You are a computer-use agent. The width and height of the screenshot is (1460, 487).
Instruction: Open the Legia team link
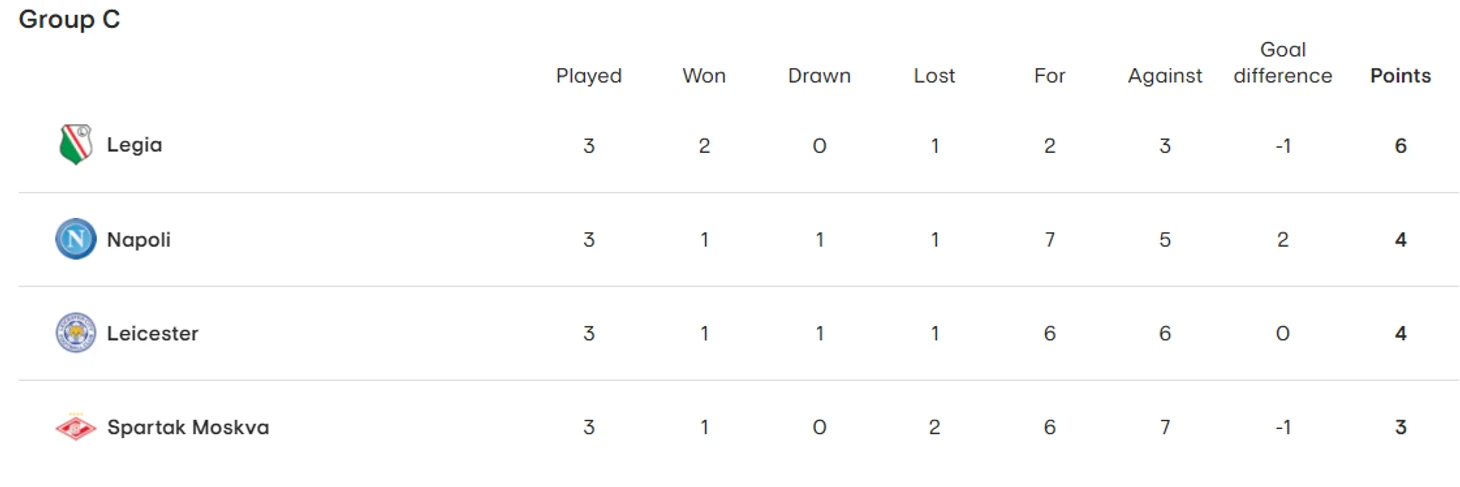pos(134,145)
